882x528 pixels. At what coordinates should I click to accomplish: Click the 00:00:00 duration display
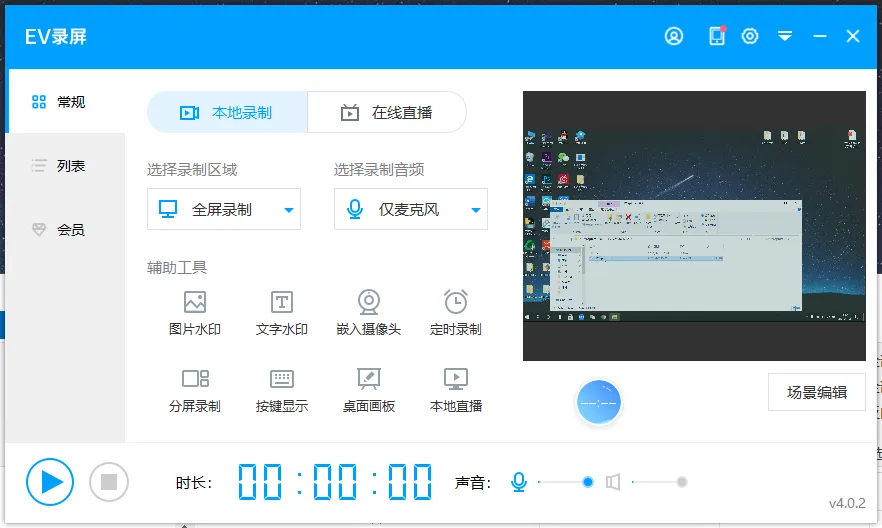335,482
